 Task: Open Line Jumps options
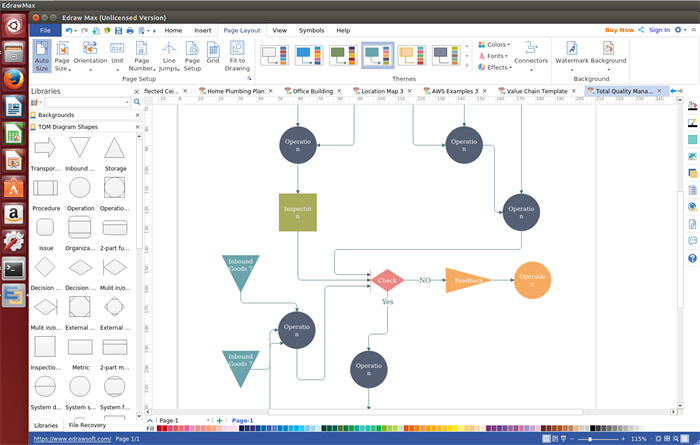pos(169,56)
